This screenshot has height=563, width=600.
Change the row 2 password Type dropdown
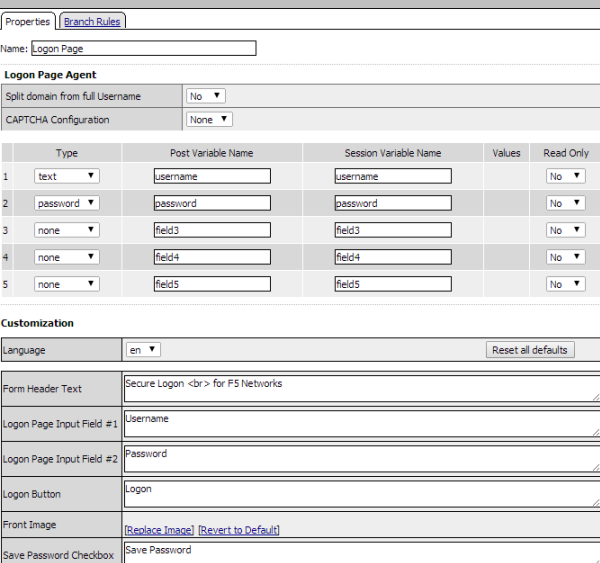(67, 203)
